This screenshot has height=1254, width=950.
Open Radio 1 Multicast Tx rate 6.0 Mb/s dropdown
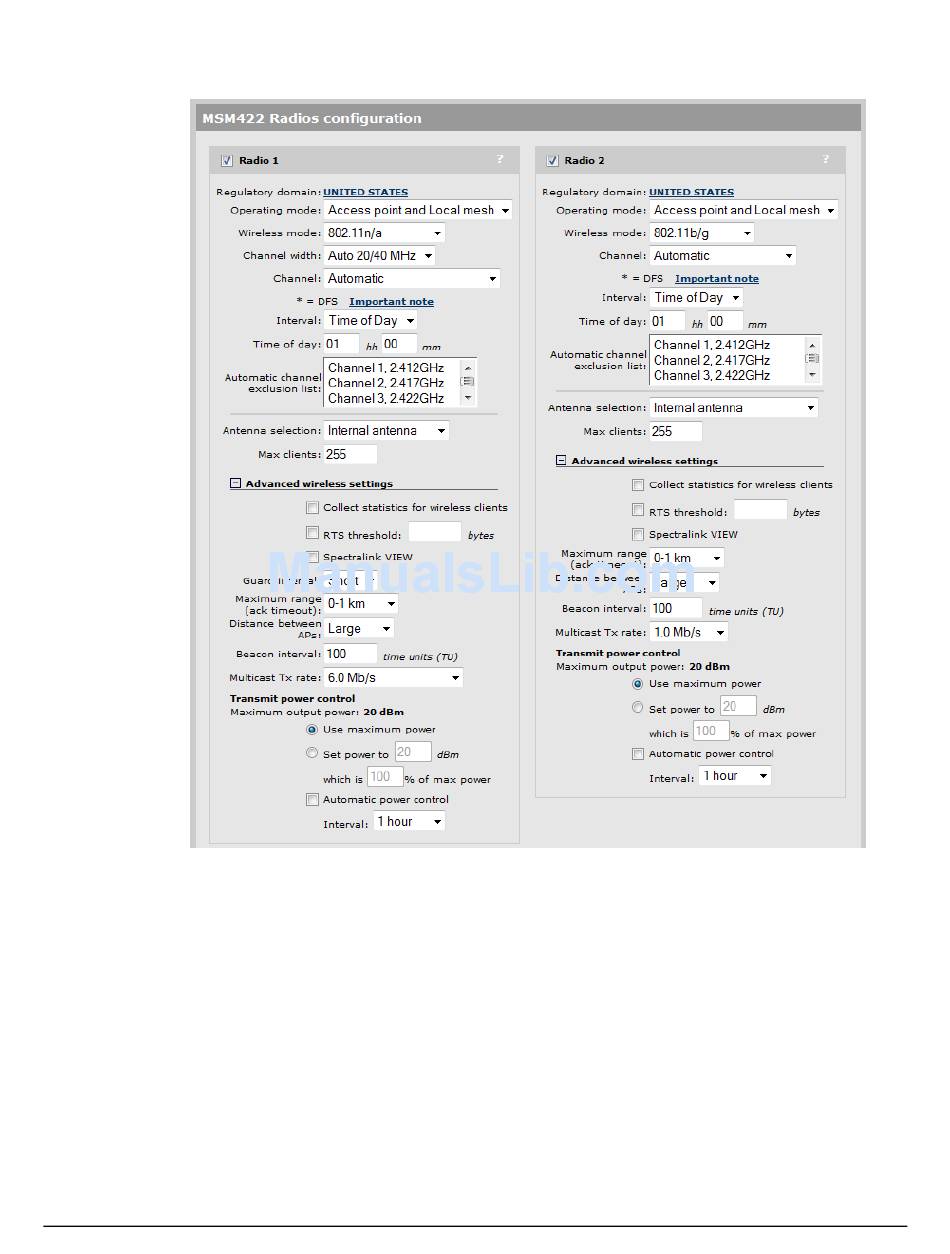(x=393, y=678)
